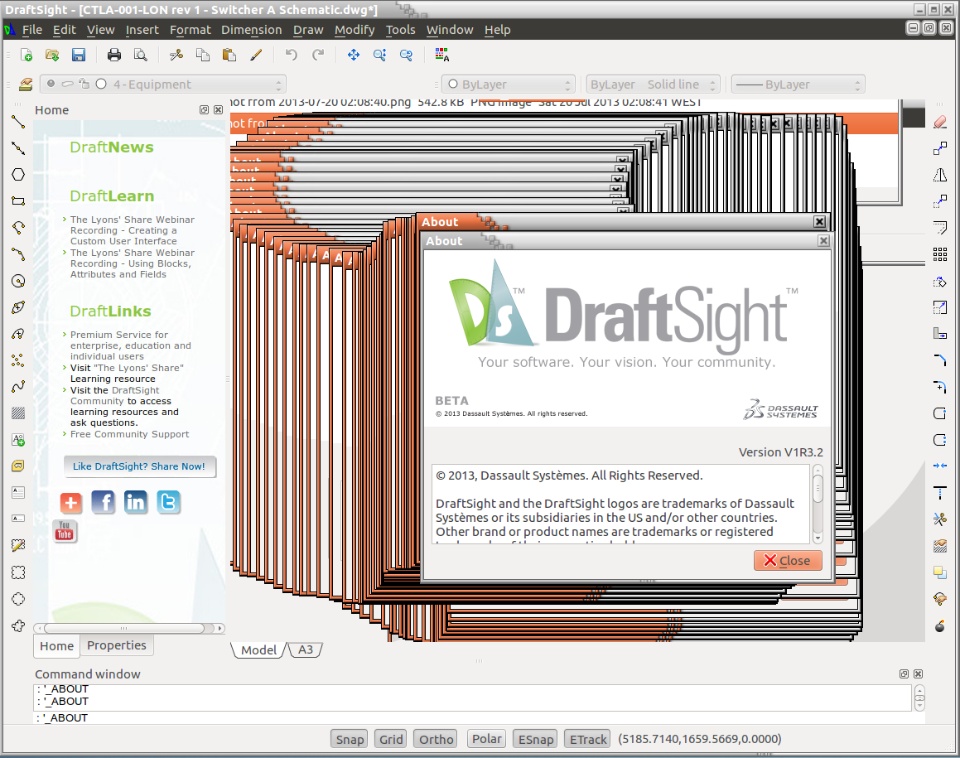Open Free Community Support link
This screenshot has width=960, height=758.
[x=129, y=434]
